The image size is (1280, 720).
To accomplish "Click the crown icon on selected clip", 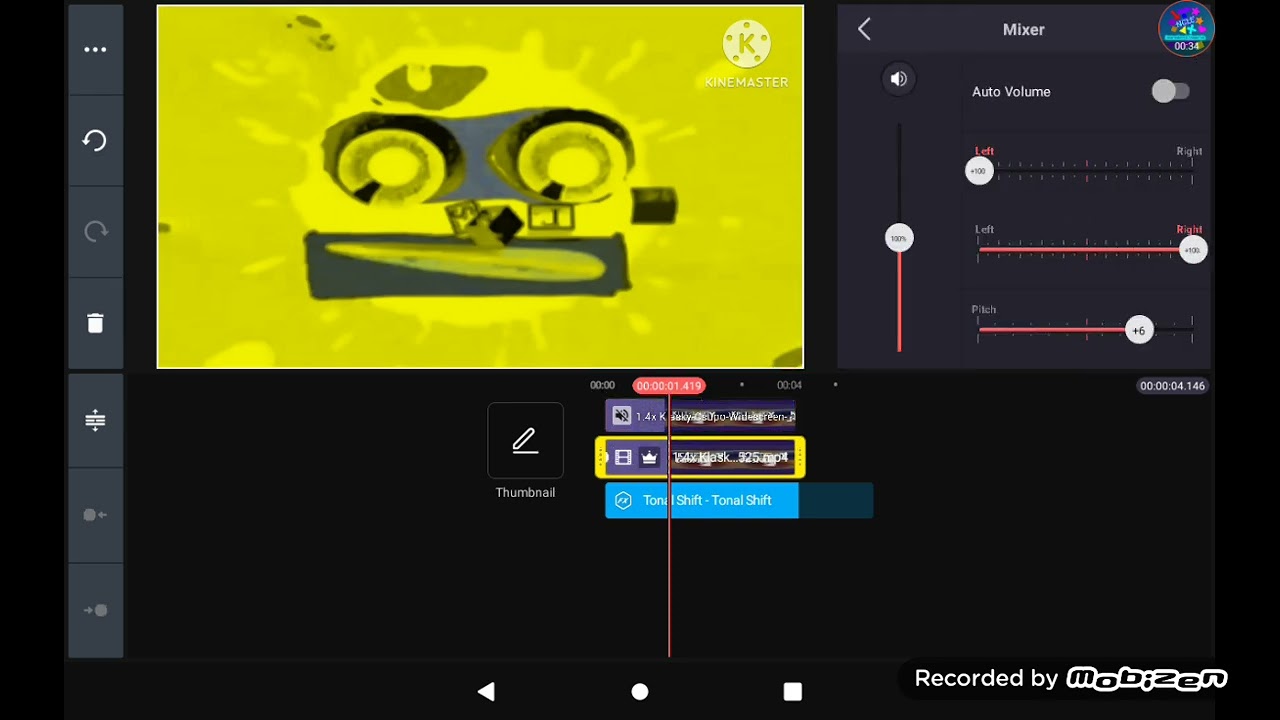I will [x=649, y=457].
